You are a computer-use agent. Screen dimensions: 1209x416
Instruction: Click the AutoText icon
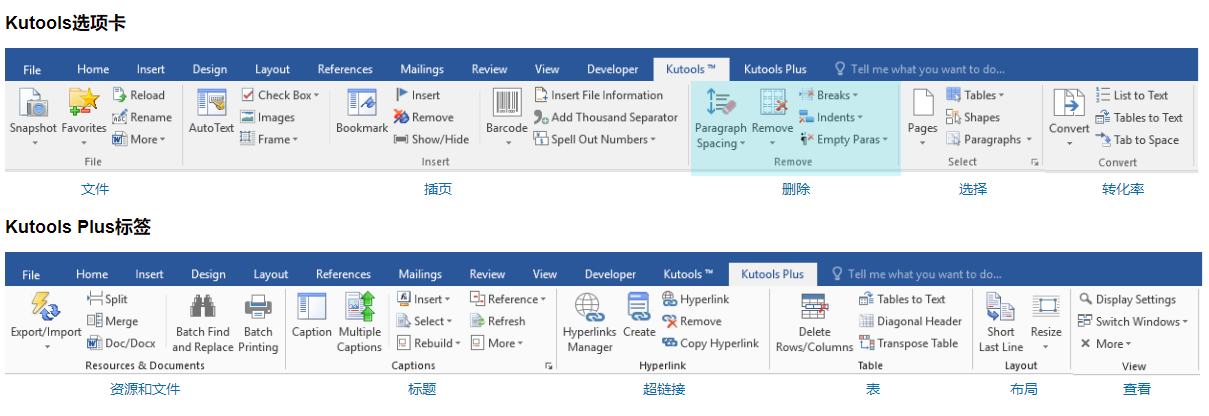coord(211,103)
